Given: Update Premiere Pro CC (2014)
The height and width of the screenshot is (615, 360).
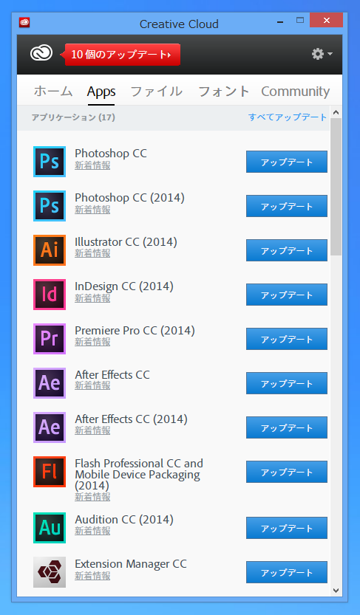Looking at the screenshot, I should pyautogui.click(x=287, y=339).
